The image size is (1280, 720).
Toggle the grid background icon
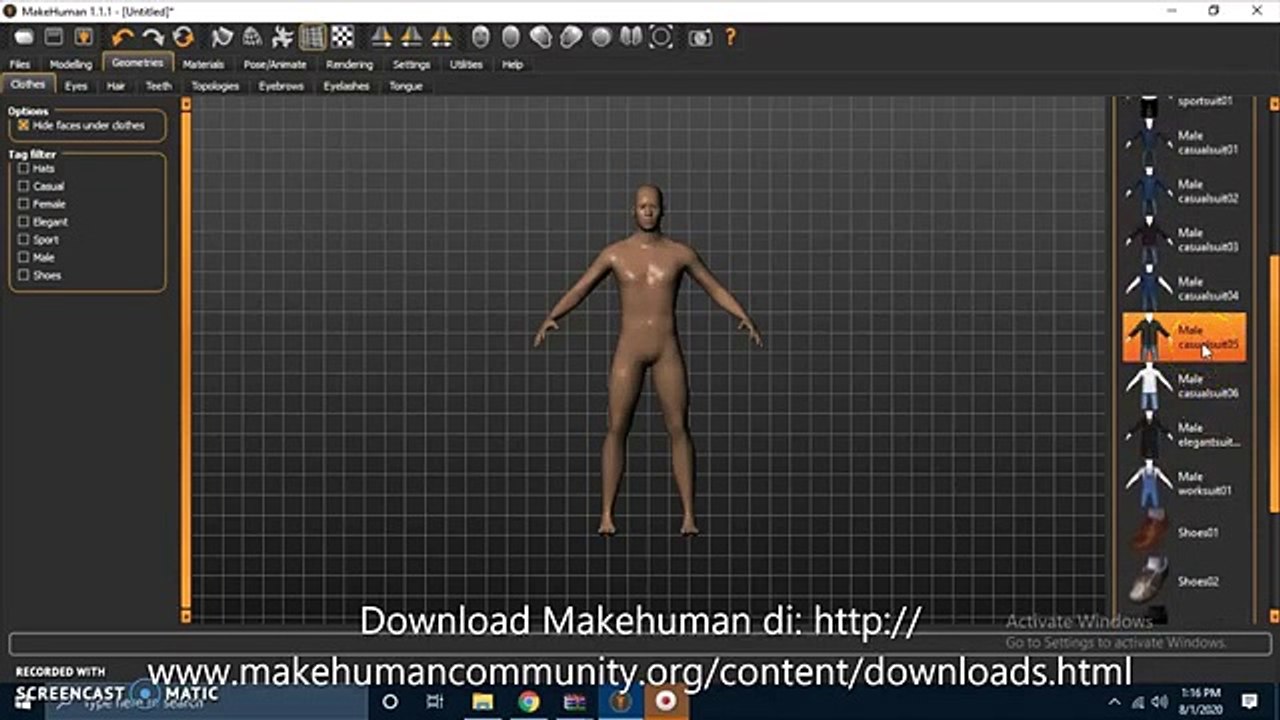click(312, 38)
